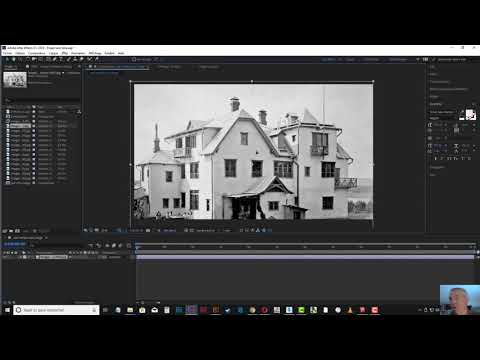Open the Align panel header on the right

pyautogui.click(x=433, y=97)
